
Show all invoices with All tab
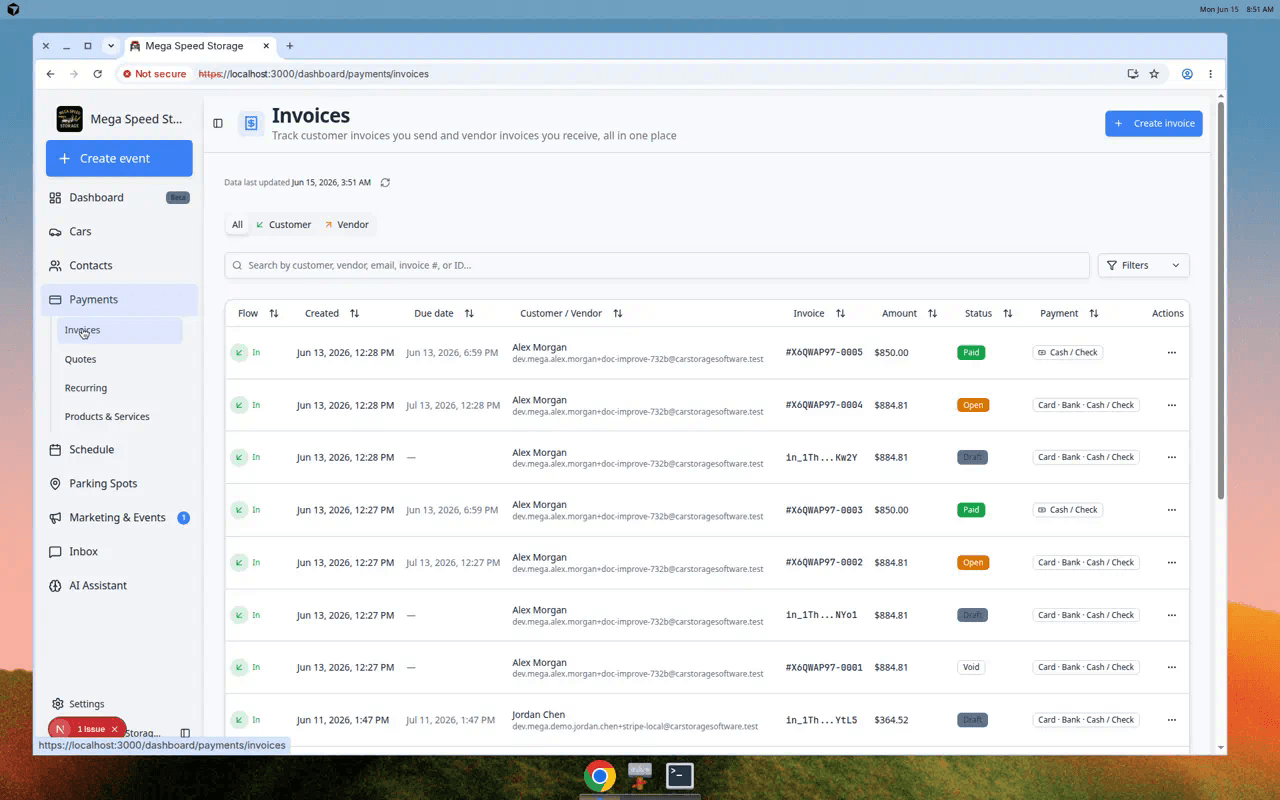(x=237, y=225)
